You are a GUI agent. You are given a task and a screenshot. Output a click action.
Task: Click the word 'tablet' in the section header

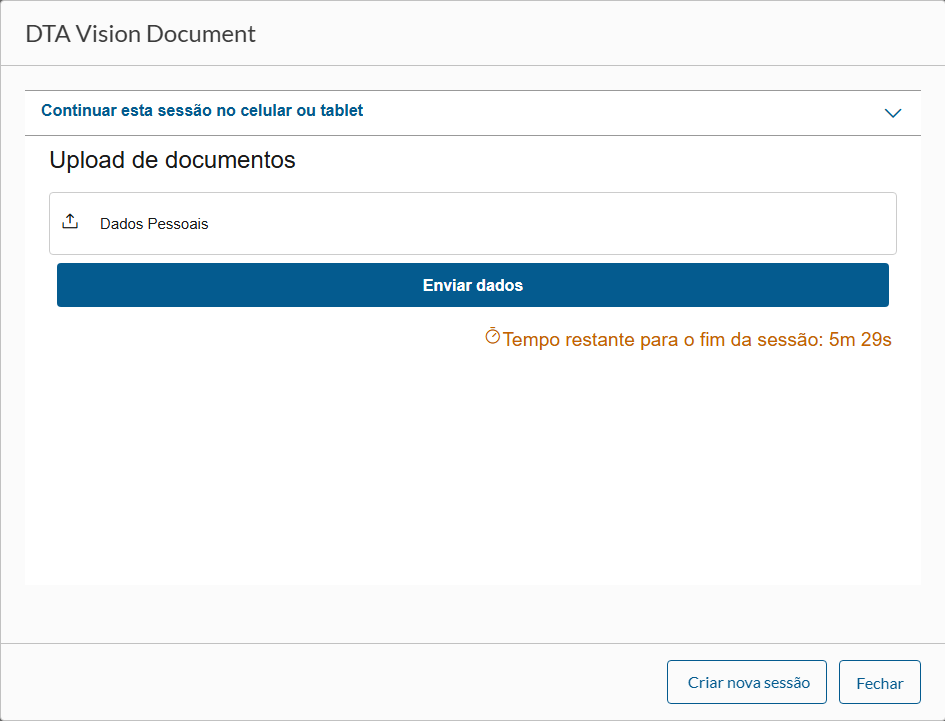[342, 111]
